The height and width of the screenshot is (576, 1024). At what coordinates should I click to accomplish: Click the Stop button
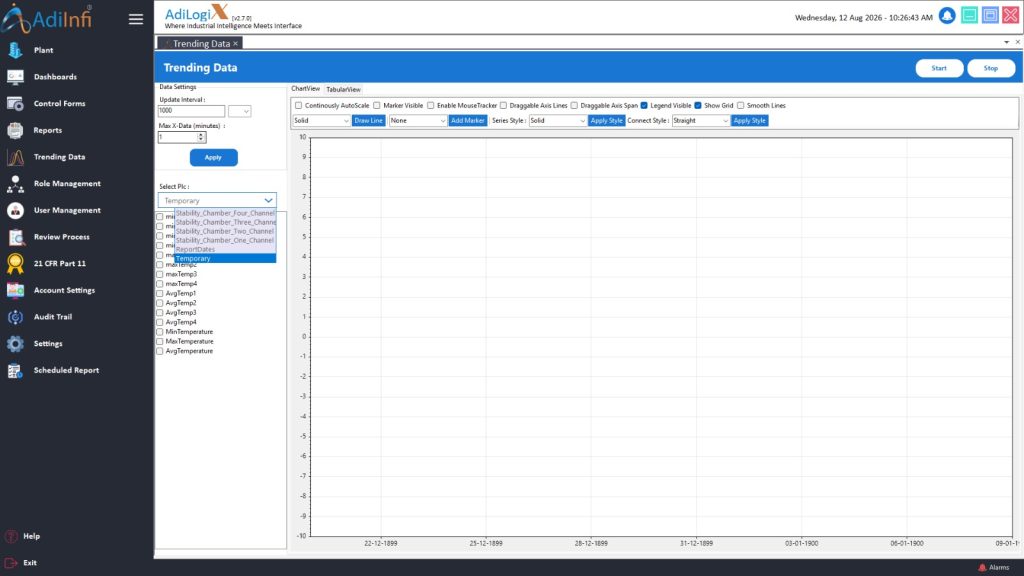tap(991, 69)
